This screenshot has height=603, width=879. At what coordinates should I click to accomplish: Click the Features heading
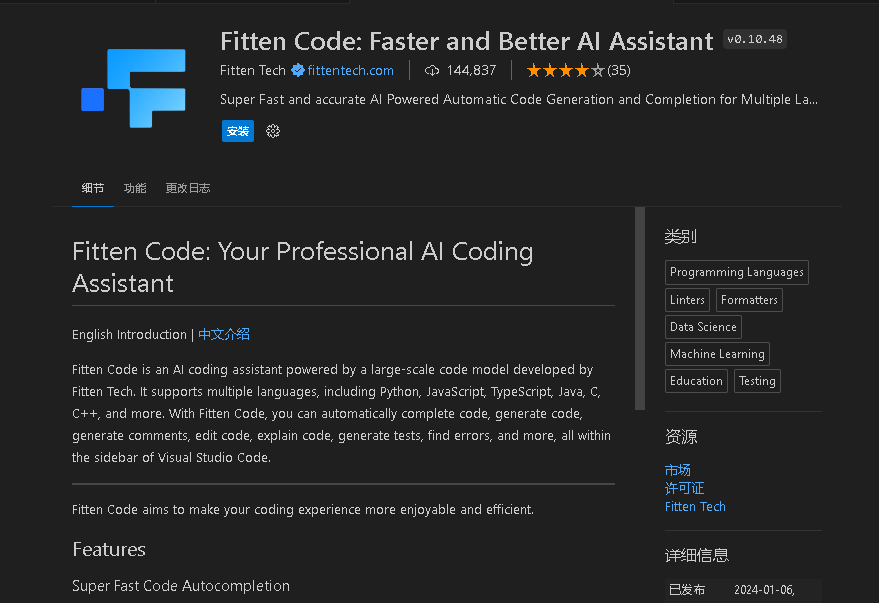click(109, 550)
